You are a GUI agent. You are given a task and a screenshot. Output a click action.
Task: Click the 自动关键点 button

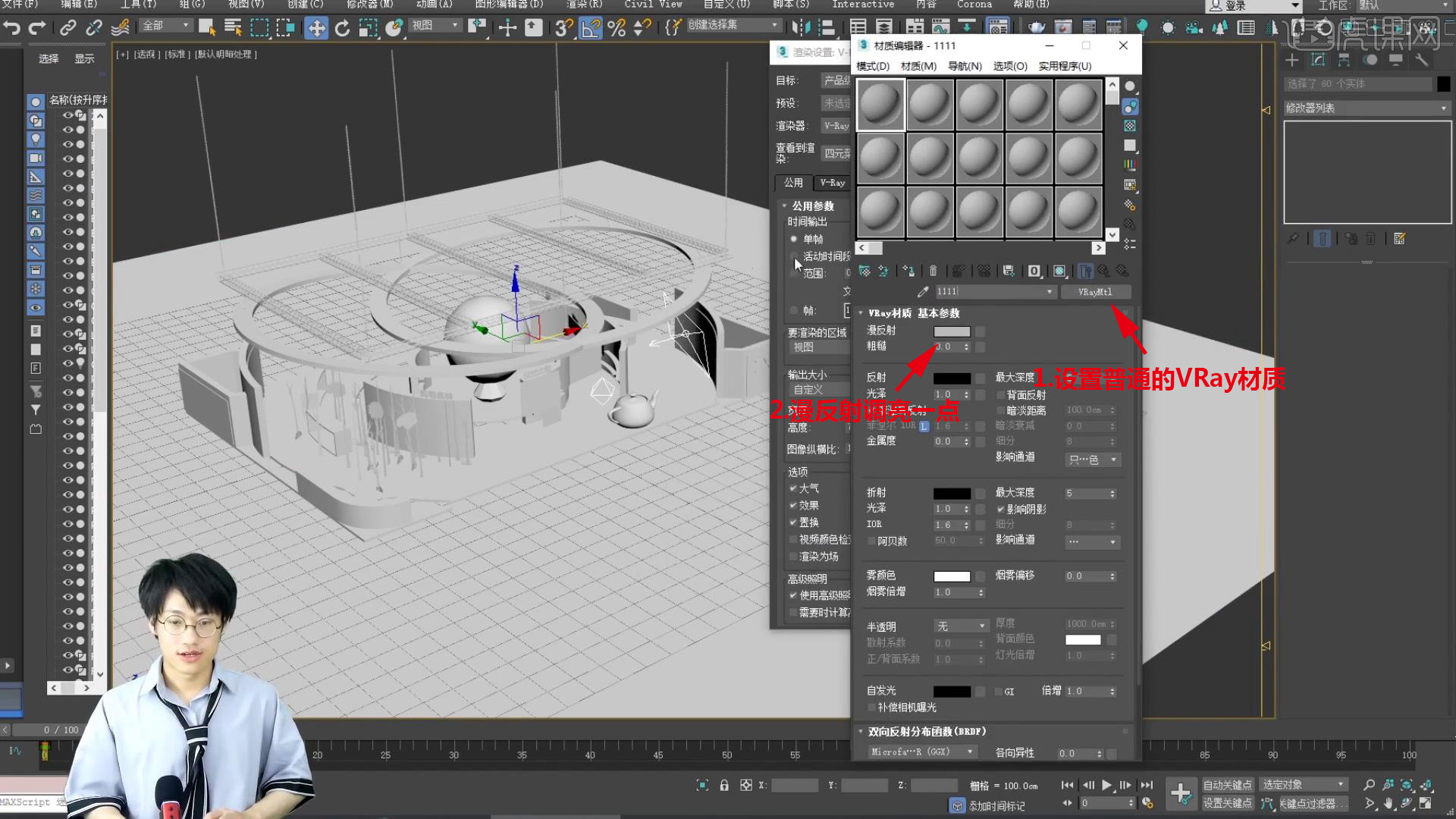(x=1227, y=785)
